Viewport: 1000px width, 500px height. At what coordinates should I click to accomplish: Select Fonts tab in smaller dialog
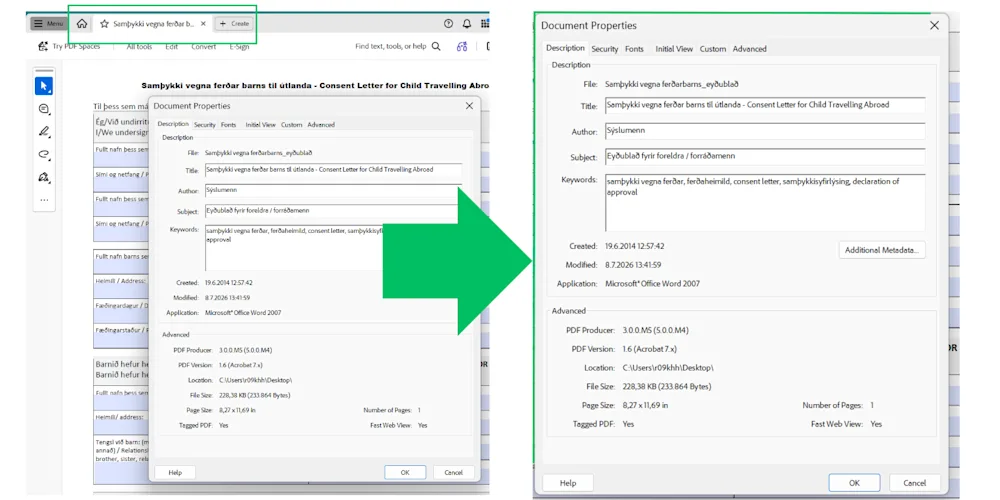228,125
